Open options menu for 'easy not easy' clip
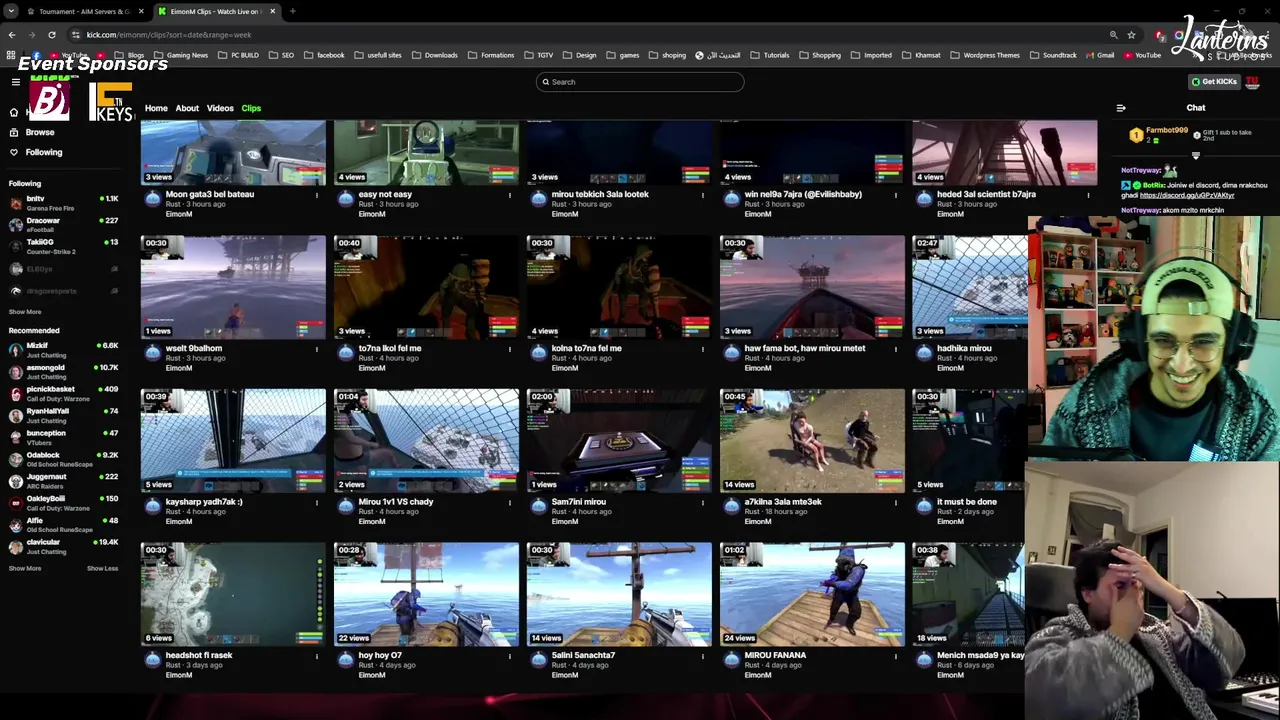Viewport: 1280px width, 720px height. pos(510,195)
